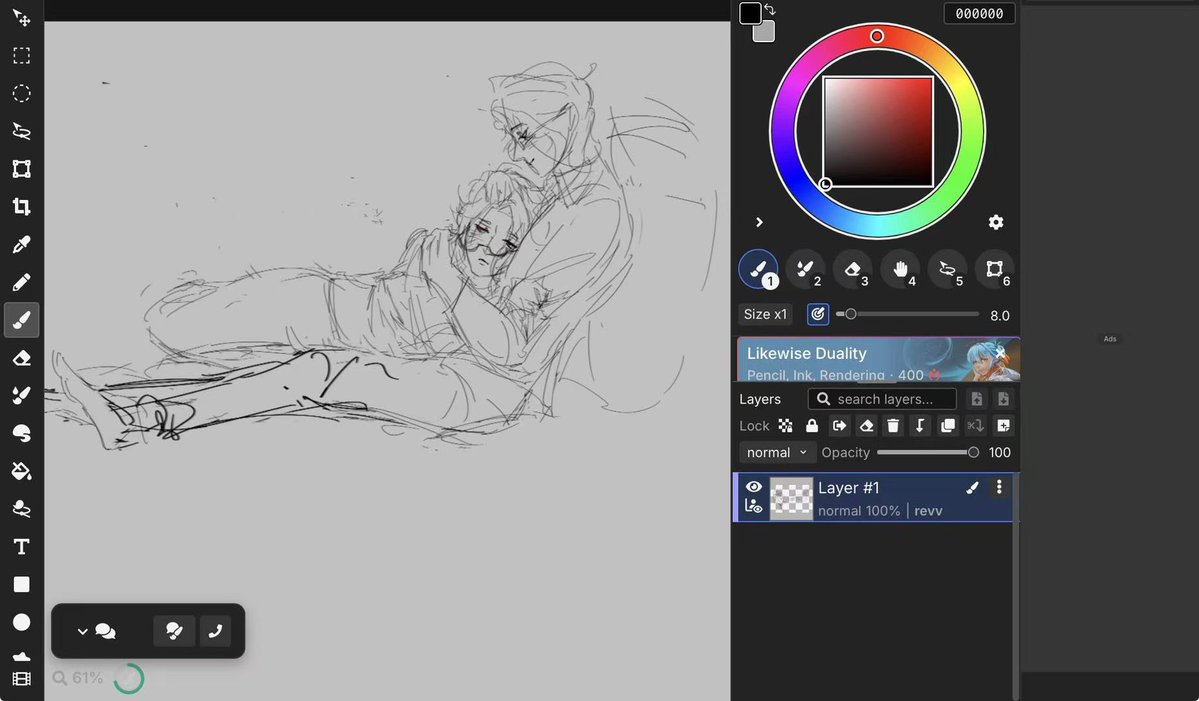Choose the rectangular selection tool
The height and width of the screenshot is (701, 1199).
click(x=21, y=56)
